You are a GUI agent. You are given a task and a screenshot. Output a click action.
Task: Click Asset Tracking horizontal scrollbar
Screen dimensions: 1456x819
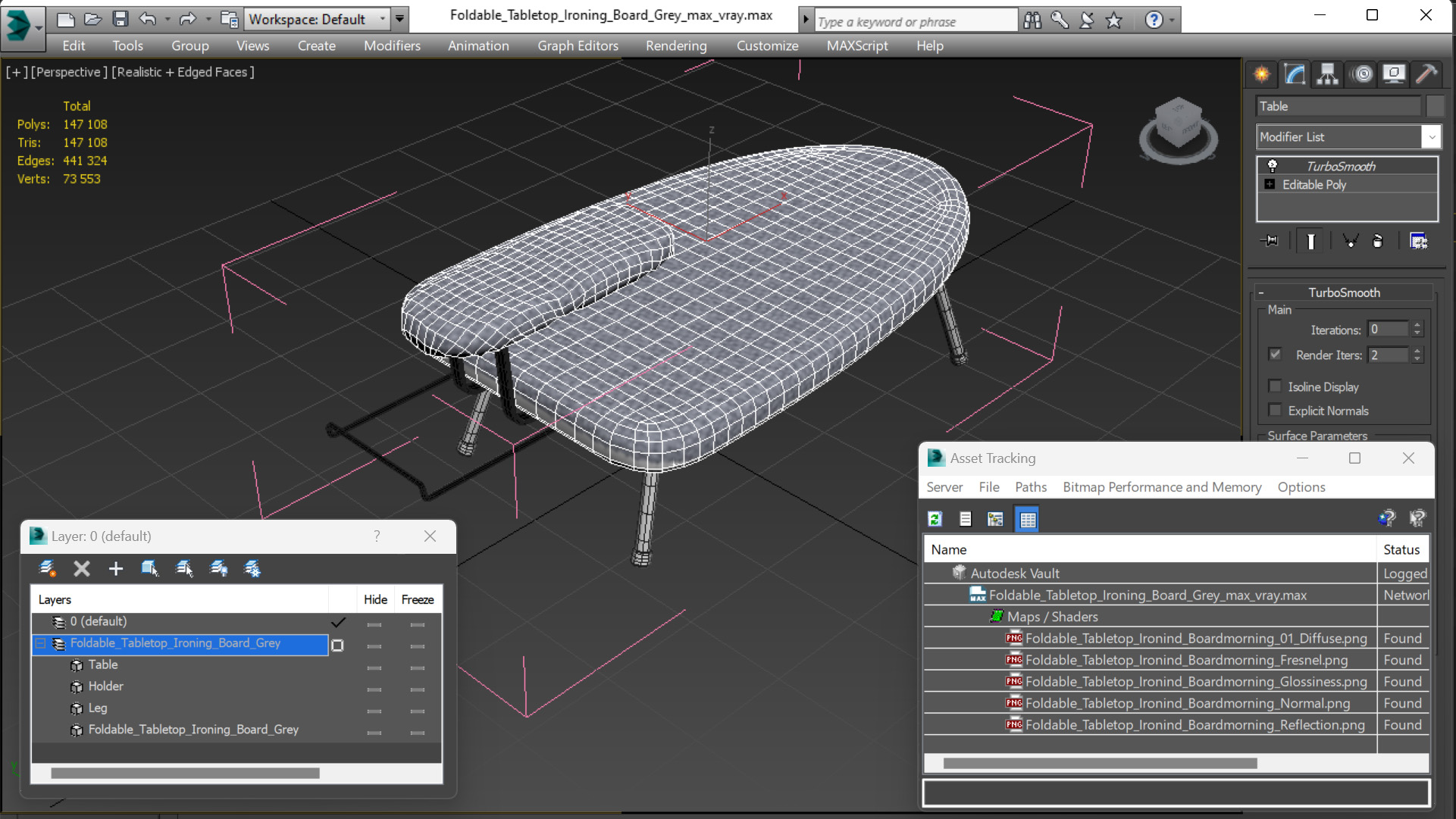coord(1100,763)
